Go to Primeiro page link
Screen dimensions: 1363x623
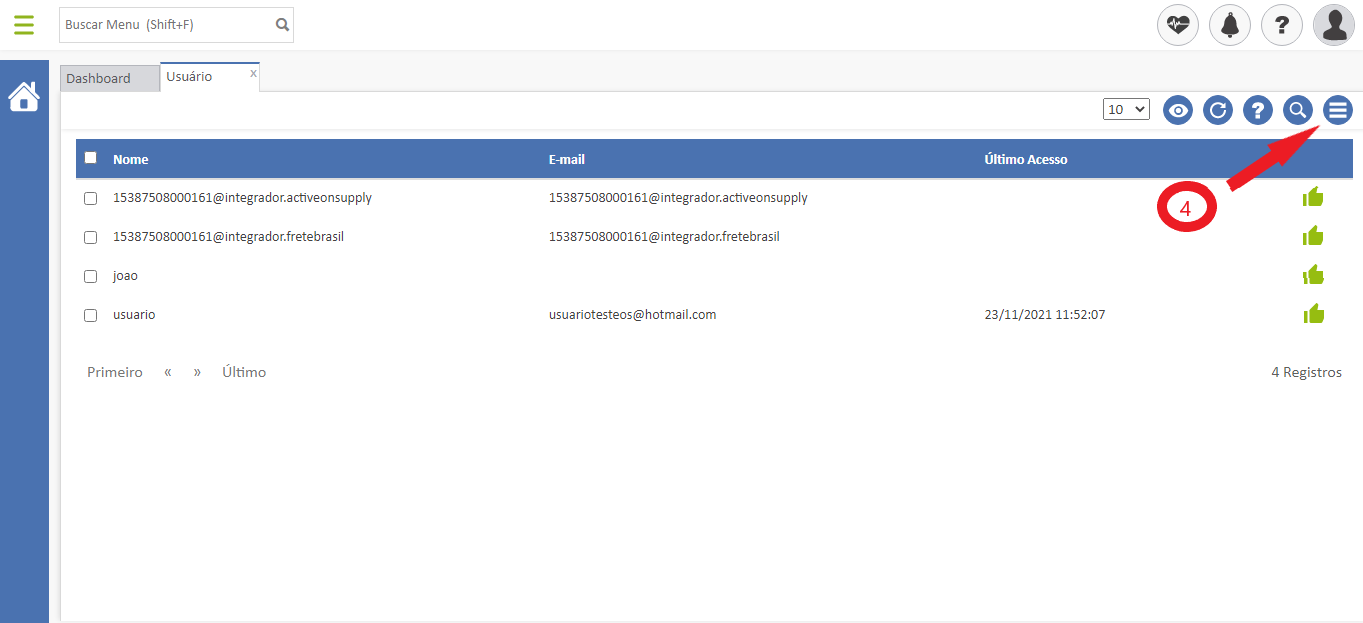tap(115, 372)
